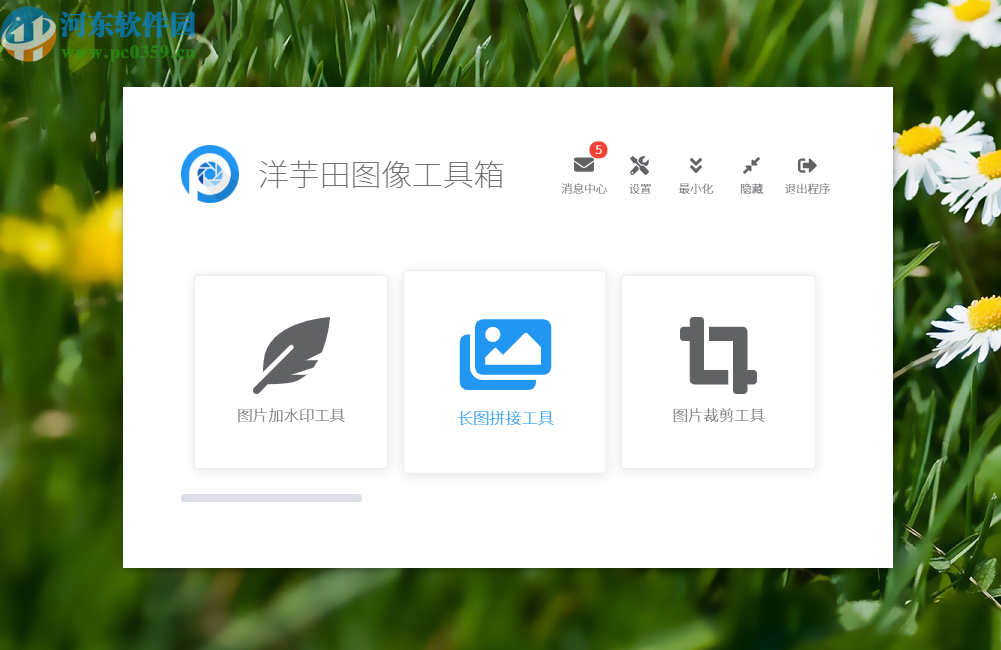Click the notification badge showing 5
1001x650 pixels.
point(597,150)
